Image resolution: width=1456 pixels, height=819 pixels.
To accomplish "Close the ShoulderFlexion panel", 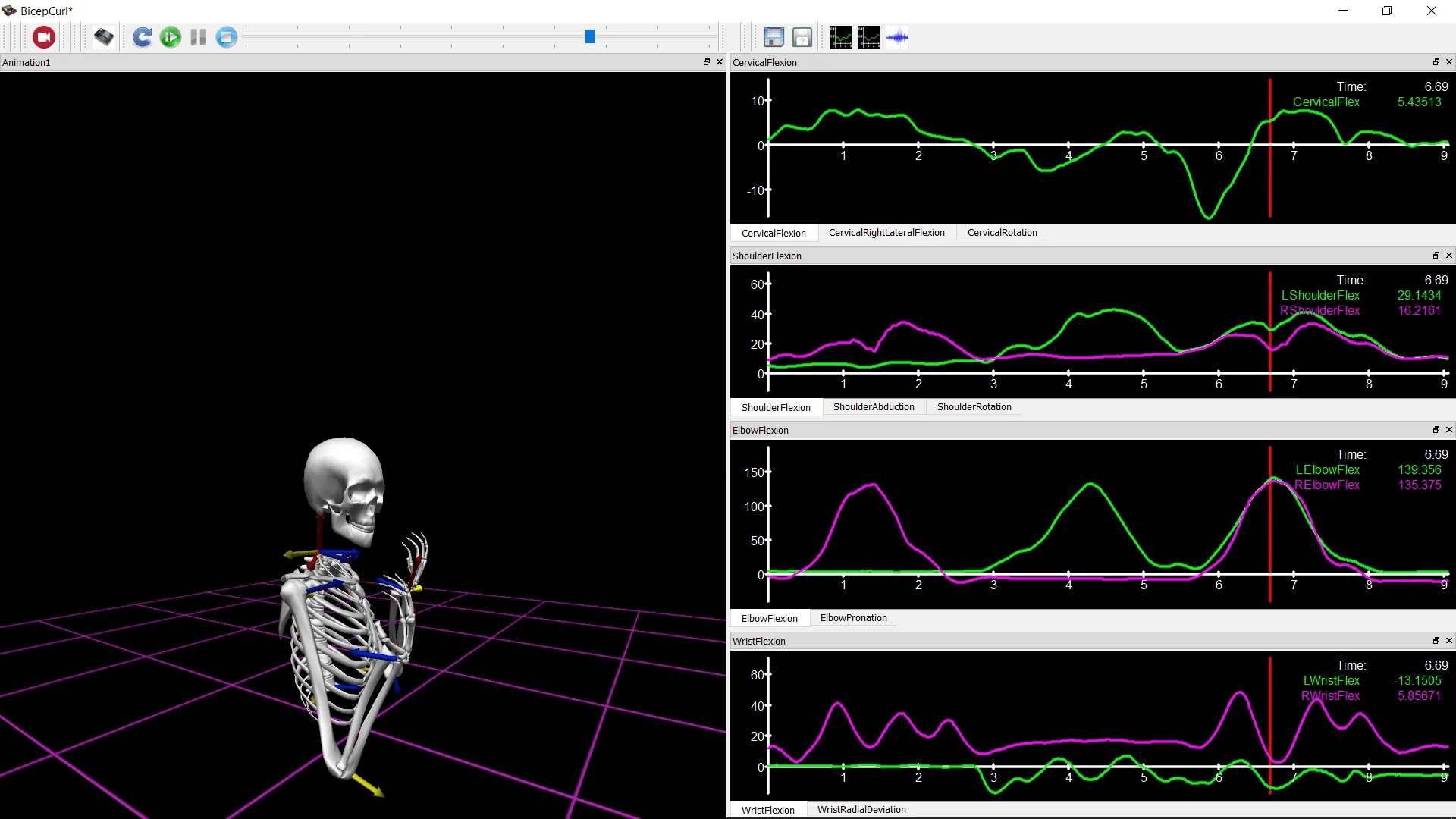I will click(x=1449, y=256).
